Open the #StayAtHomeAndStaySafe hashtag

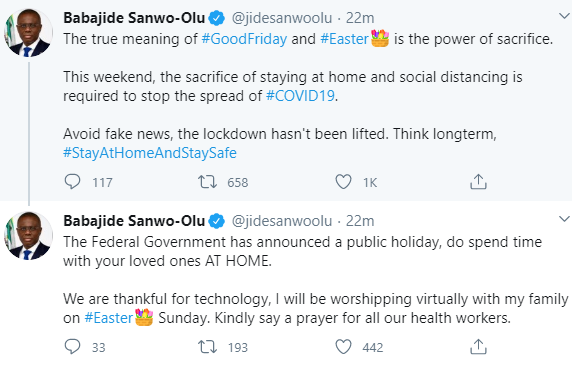click(x=150, y=153)
